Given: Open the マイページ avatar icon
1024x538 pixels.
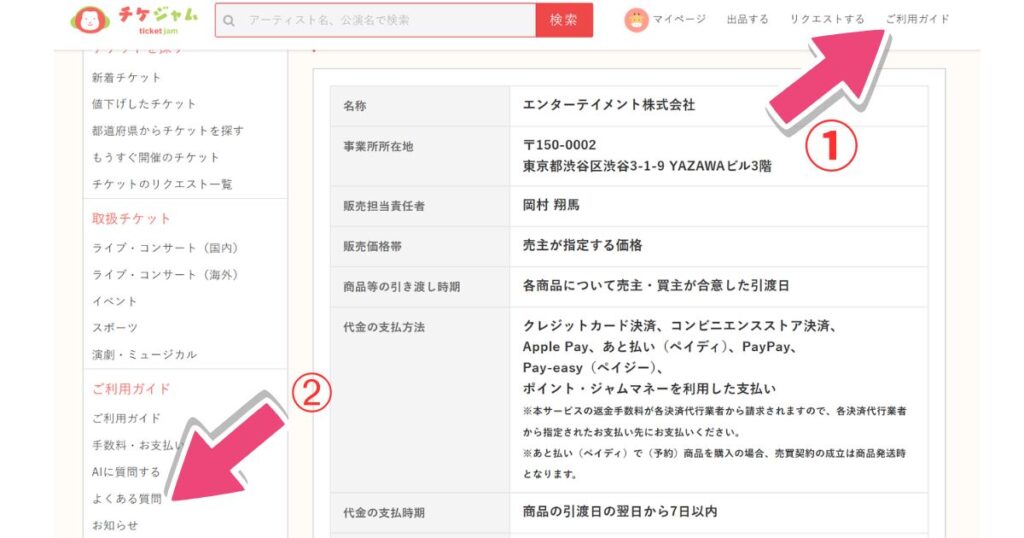Looking at the screenshot, I should click(636, 20).
